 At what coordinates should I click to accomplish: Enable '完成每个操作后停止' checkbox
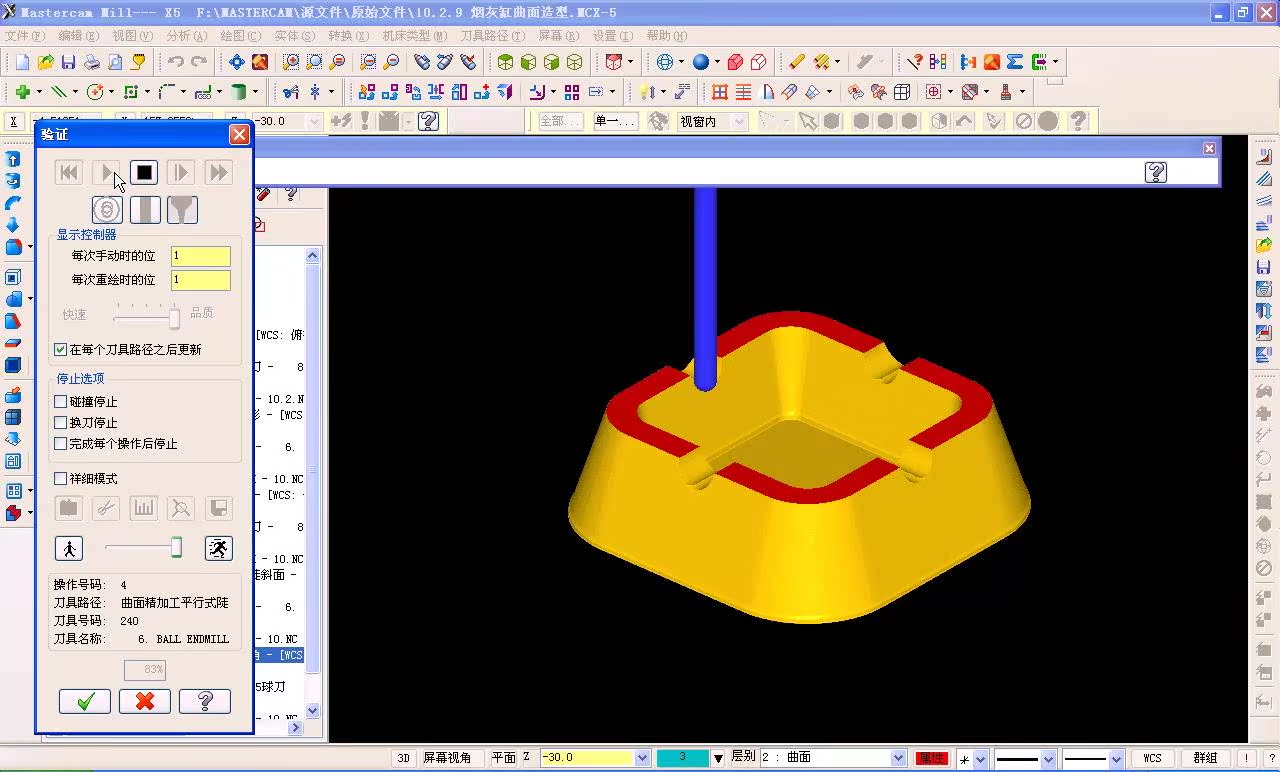tap(61, 444)
